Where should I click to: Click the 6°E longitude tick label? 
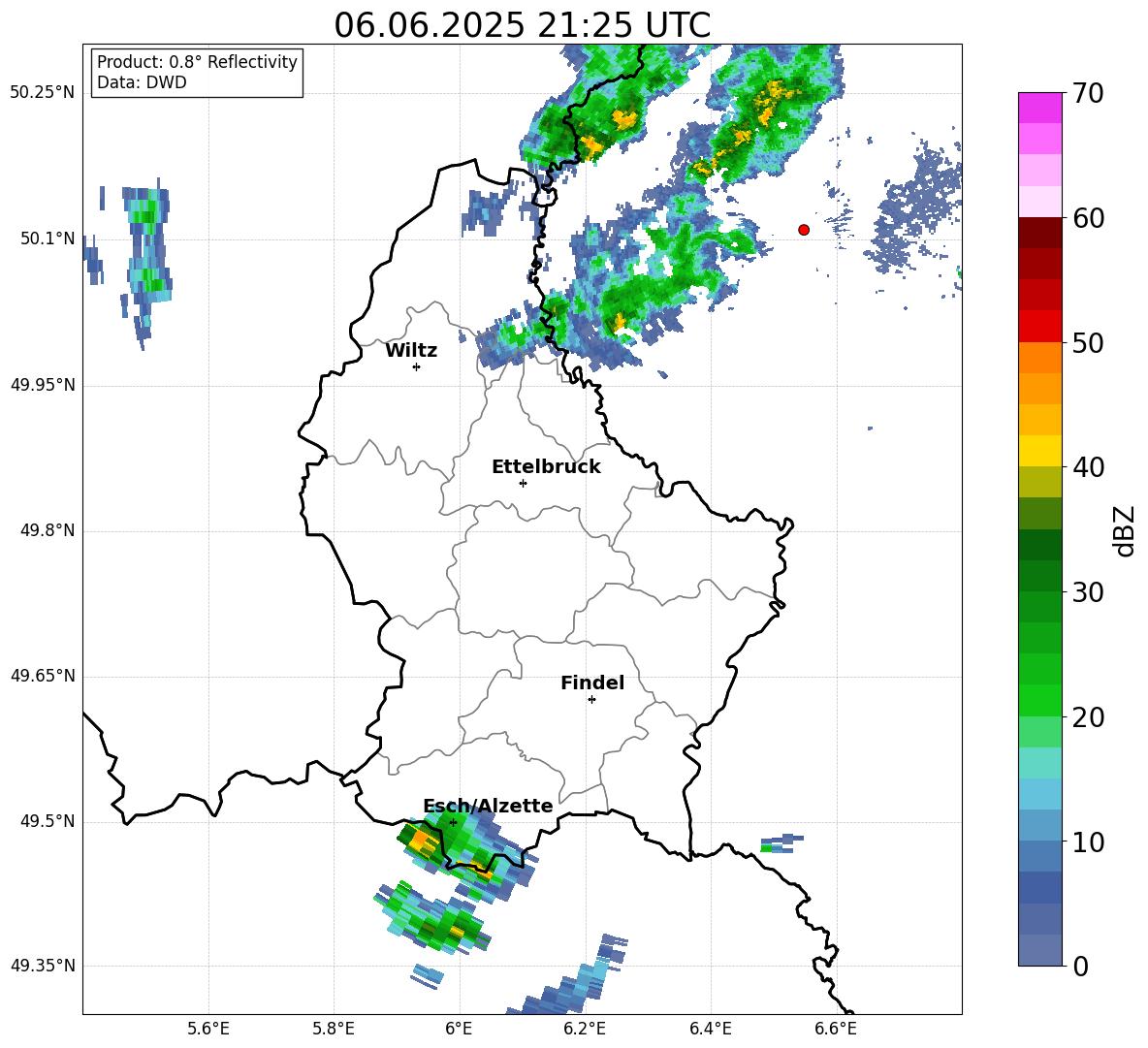pos(459,1029)
